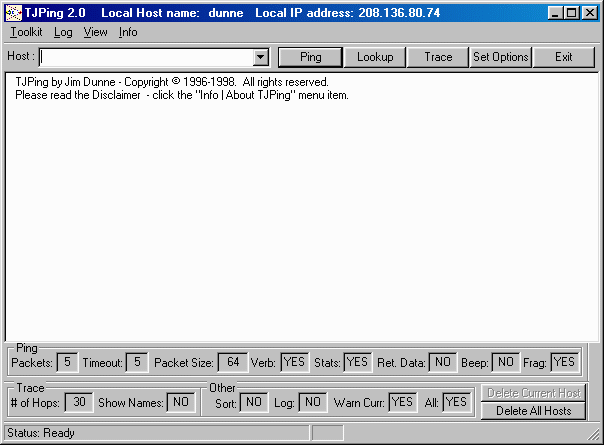Screen dimensions: 604x445
Task: Minimize the TJPing window
Action: (x=555, y=13)
